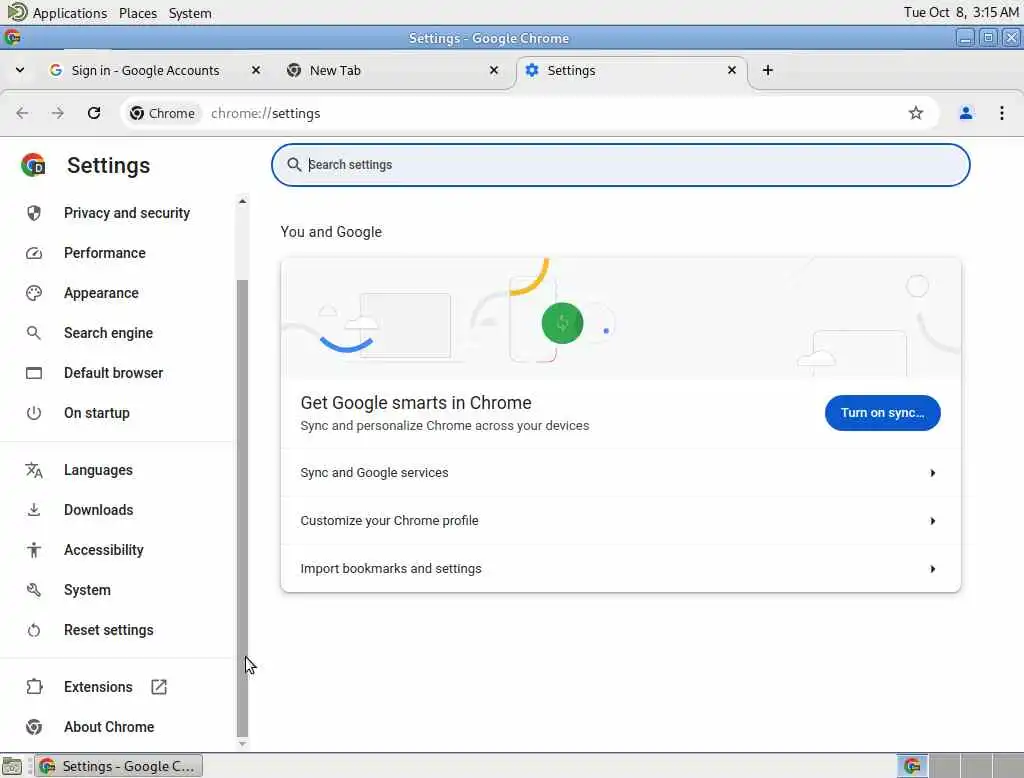Click the Extensions puzzle piece icon
Screen dimensions: 1024x778
click(x=33, y=687)
